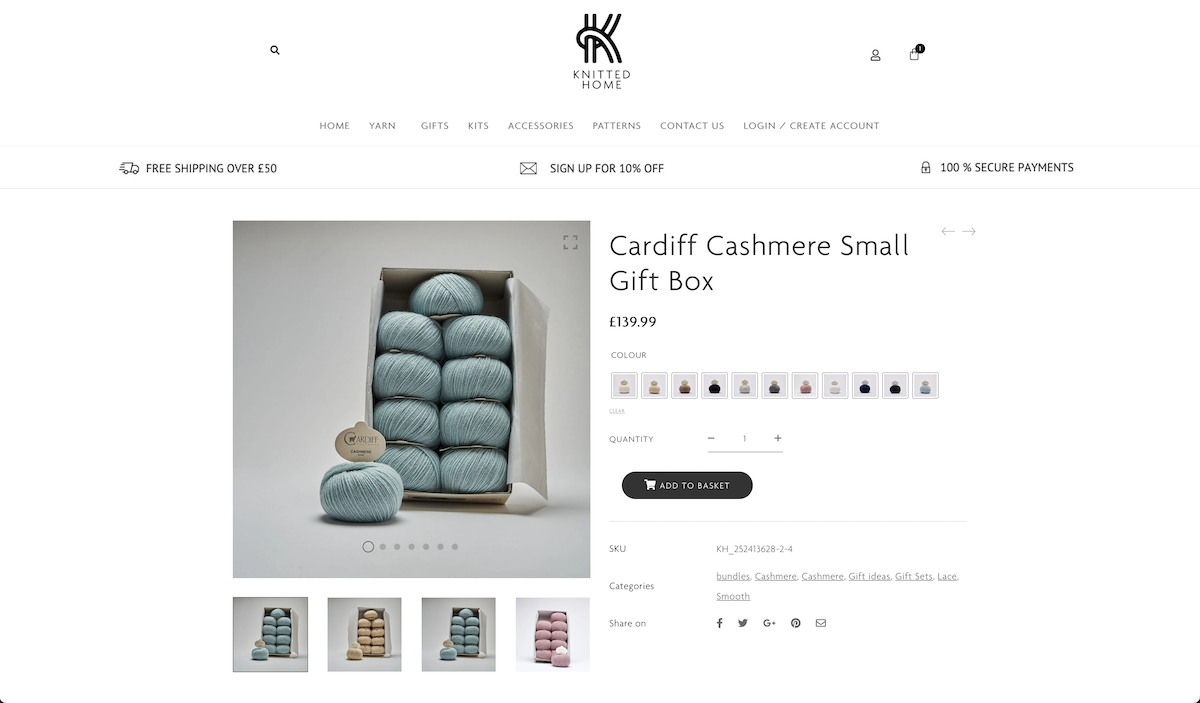Decrease quantity with minus button
This screenshot has width=1200, height=703.
[x=711, y=438]
